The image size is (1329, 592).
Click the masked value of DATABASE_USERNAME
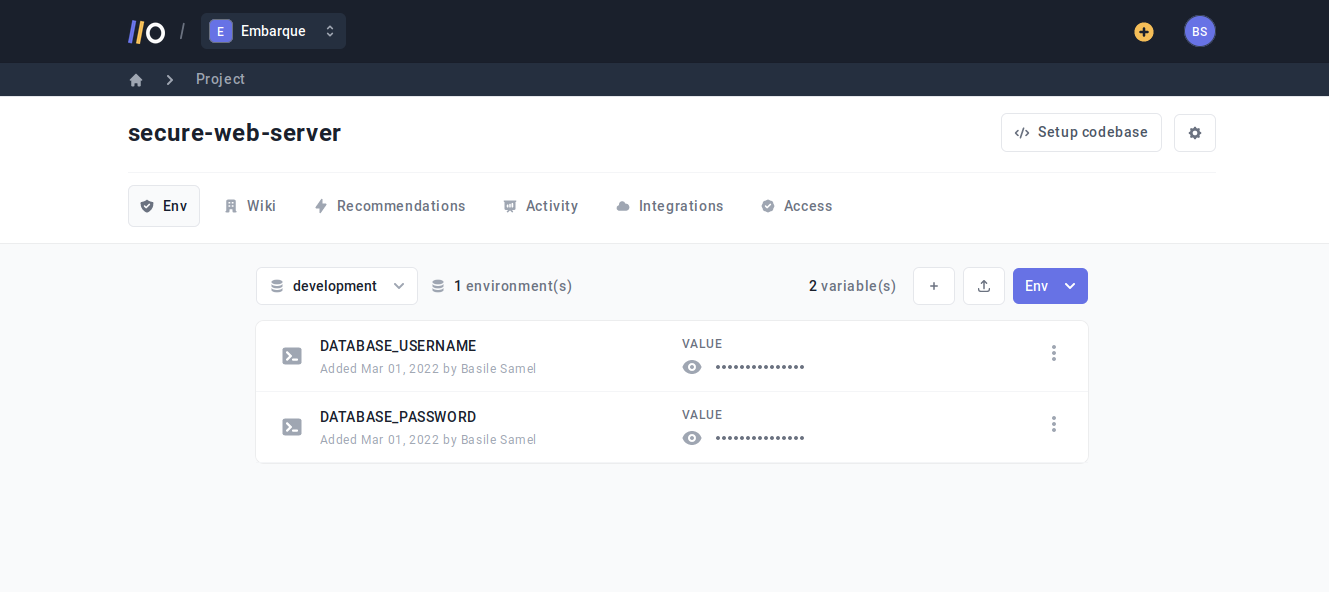tap(760, 367)
